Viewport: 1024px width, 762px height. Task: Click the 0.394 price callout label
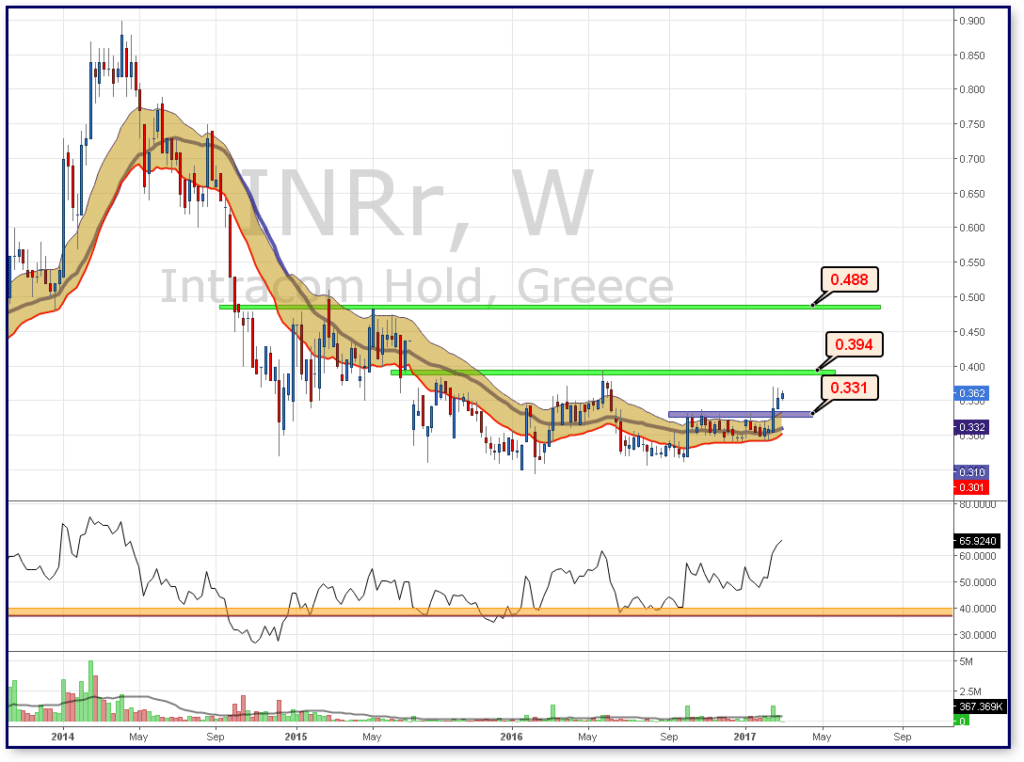[854, 344]
